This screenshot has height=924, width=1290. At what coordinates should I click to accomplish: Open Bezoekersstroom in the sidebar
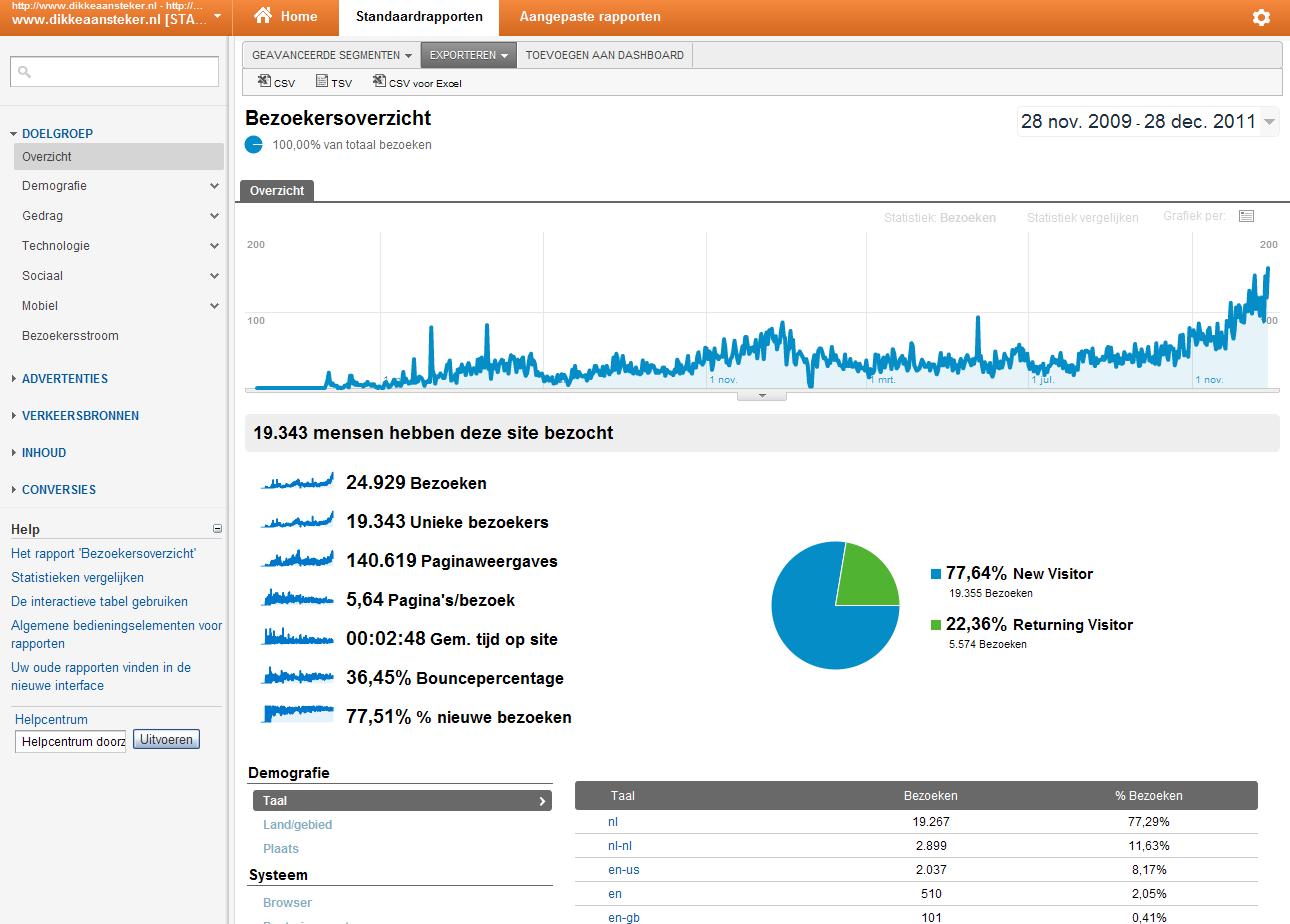point(70,336)
